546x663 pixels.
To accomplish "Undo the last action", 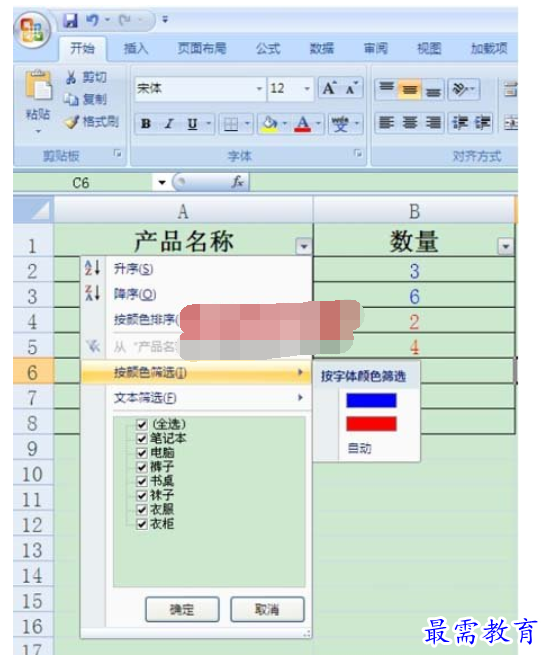I will pos(92,20).
